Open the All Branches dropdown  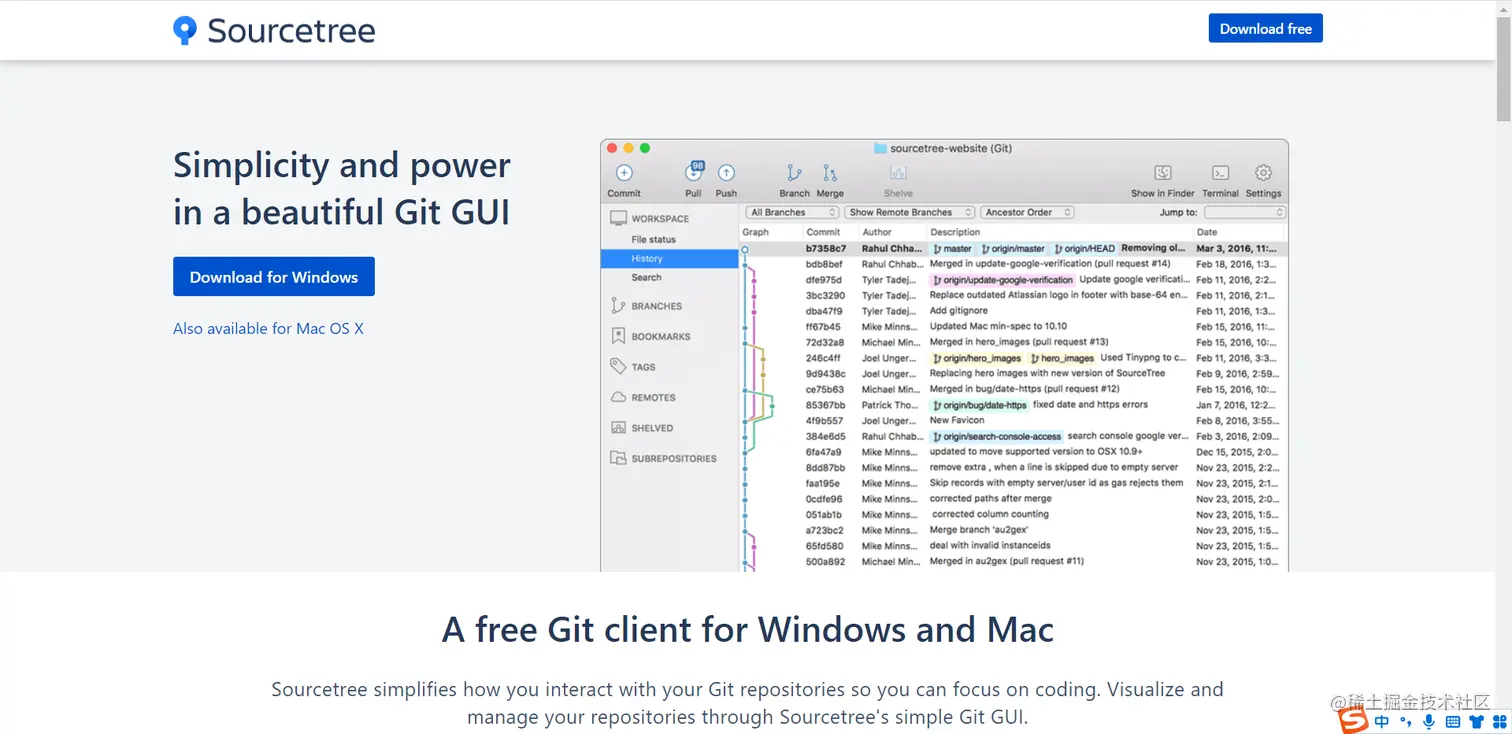point(792,212)
